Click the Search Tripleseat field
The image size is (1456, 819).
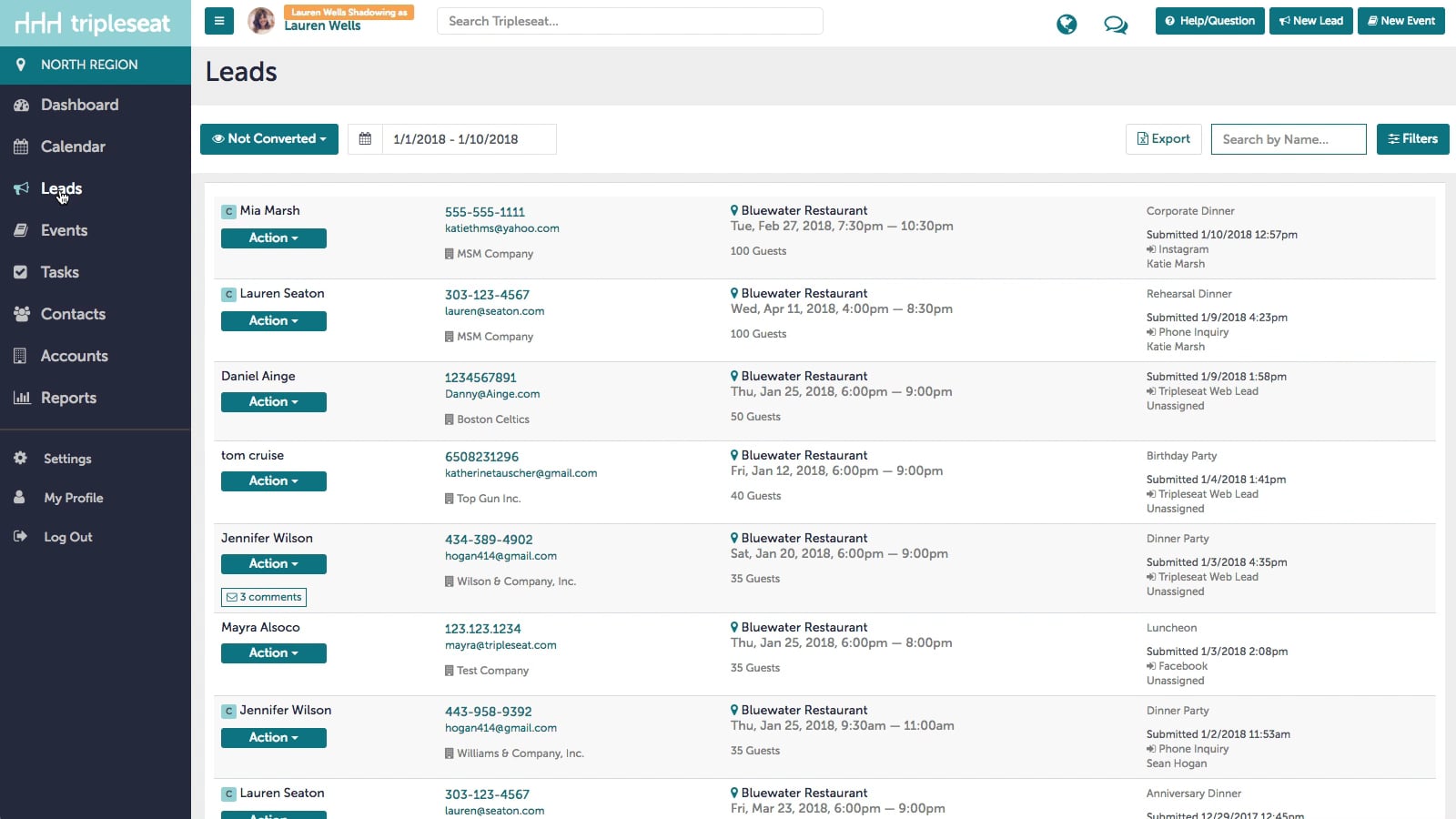click(x=630, y=21)
